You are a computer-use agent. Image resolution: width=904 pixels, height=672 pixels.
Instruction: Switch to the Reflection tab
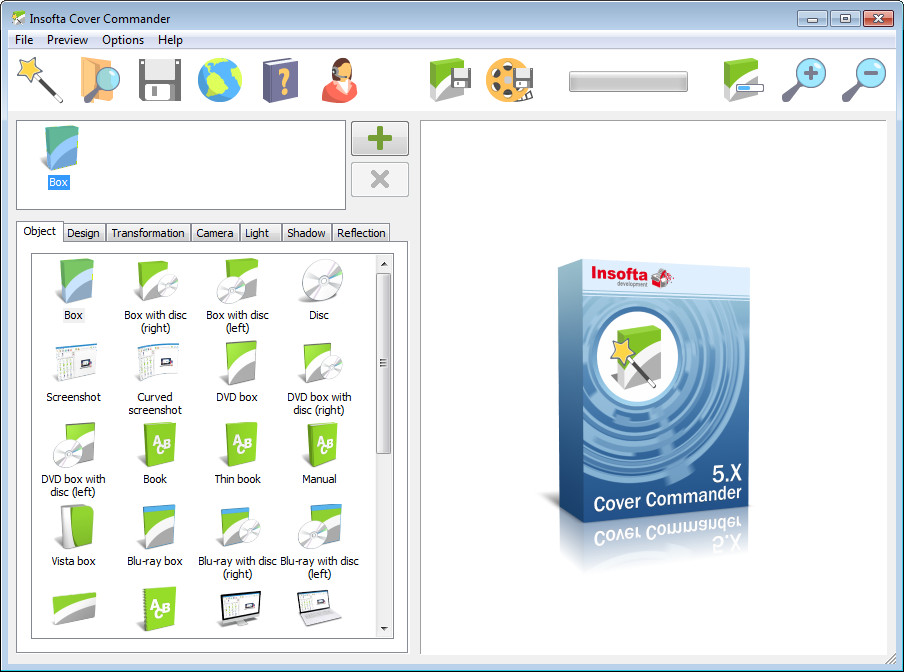coord(361,233)
